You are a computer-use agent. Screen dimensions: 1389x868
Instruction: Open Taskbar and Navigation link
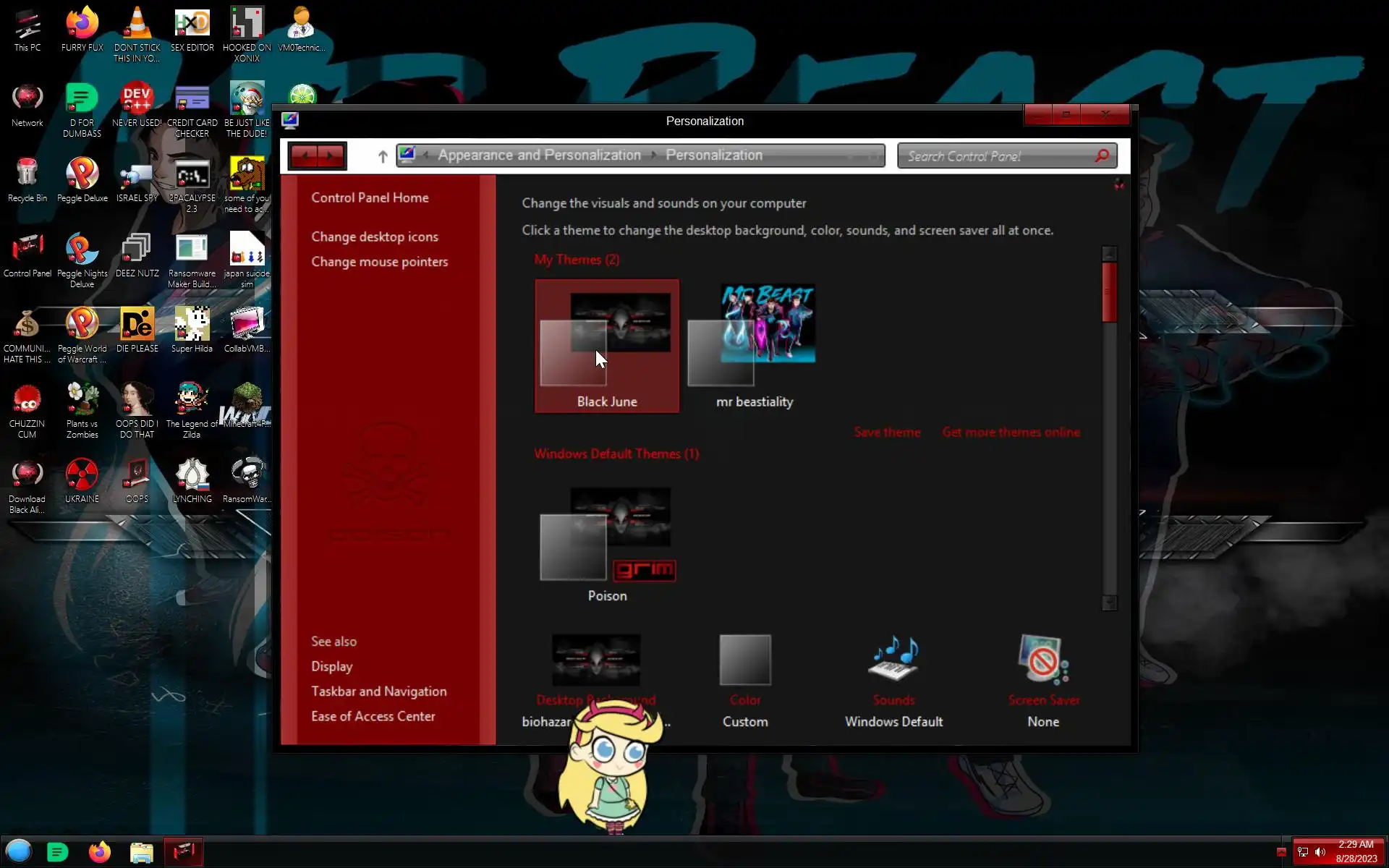coord(378,691)
